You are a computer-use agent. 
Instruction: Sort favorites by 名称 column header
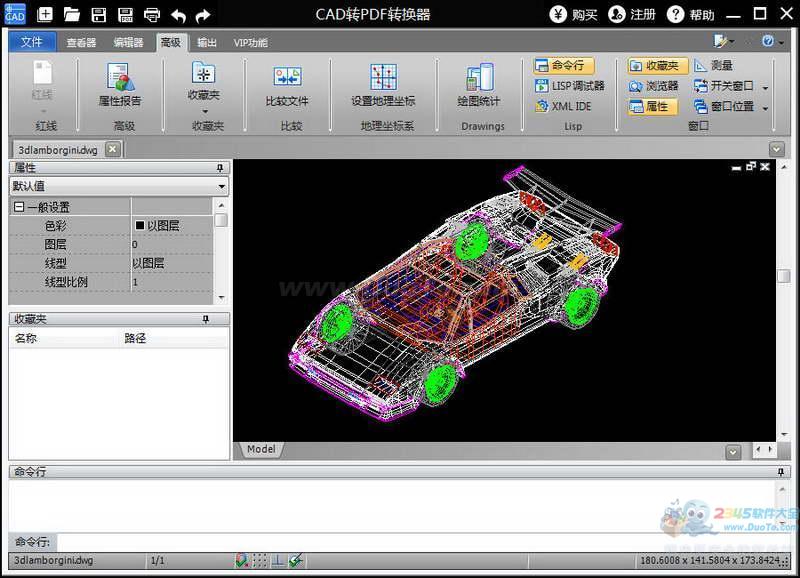tap(26, 338)
